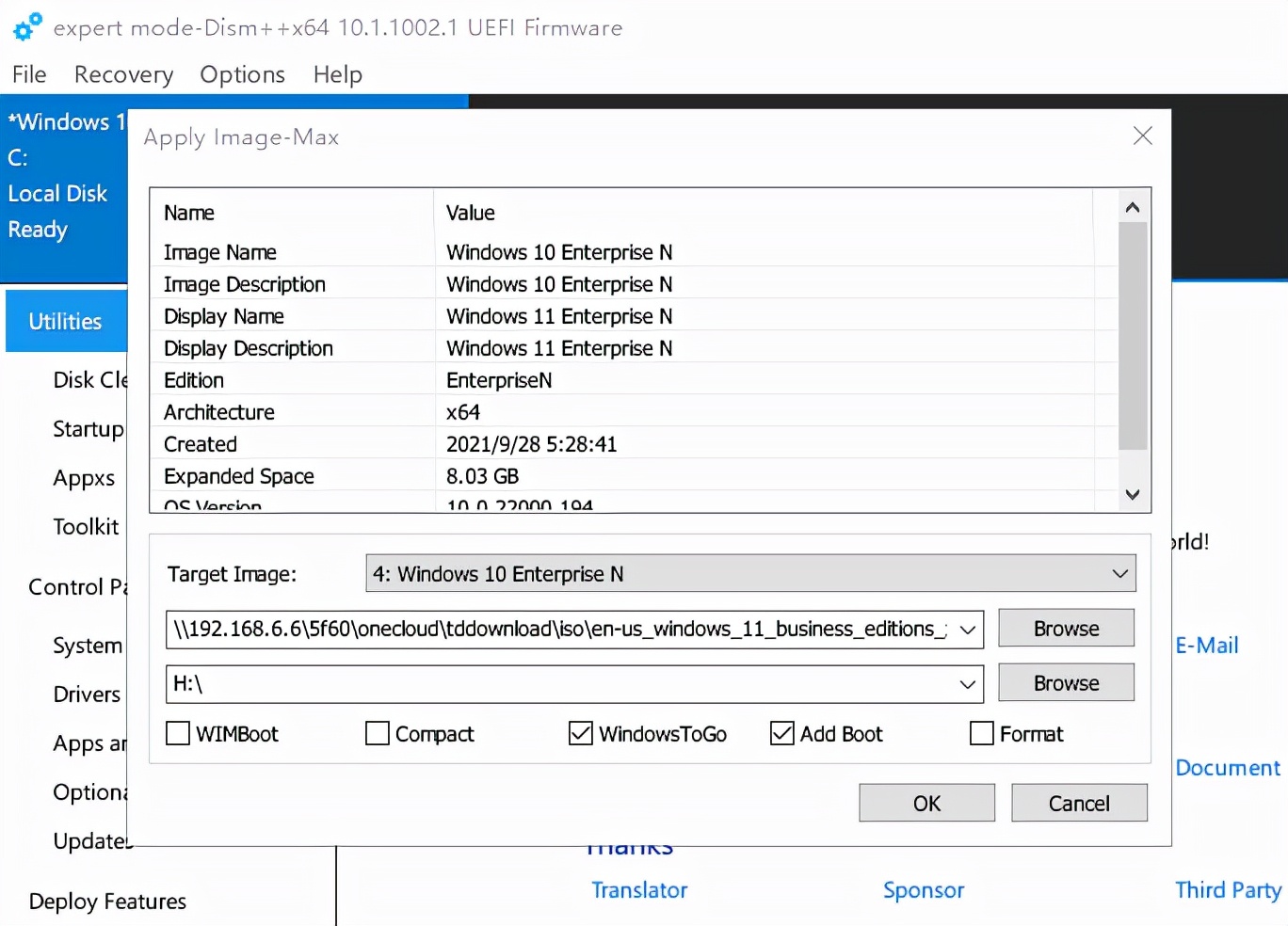1288x926 pixels.
Task: Open the H:\ destination drive dropdown
Action: point(967,684)
